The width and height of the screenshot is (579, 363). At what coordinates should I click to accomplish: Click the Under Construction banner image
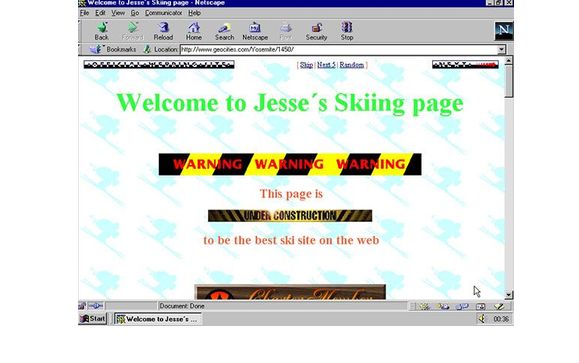click(290, 216)
